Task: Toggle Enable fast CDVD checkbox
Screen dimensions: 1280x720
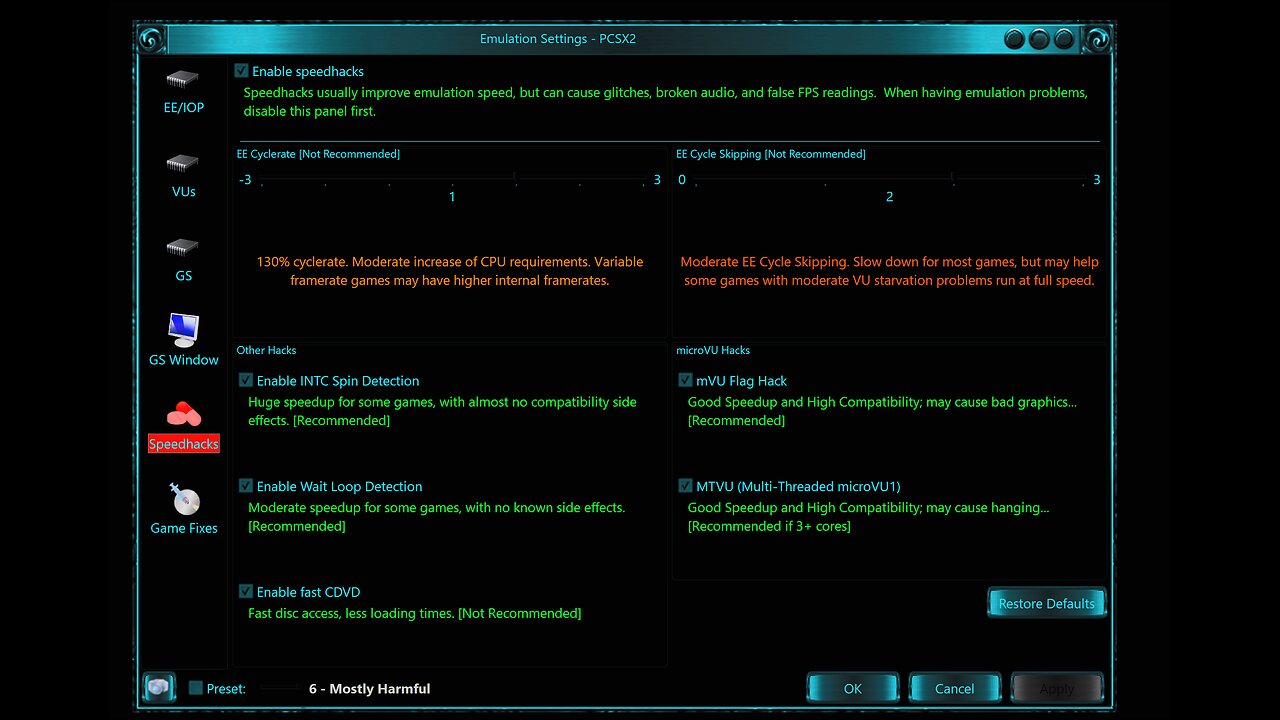Action: click(245, 592)
